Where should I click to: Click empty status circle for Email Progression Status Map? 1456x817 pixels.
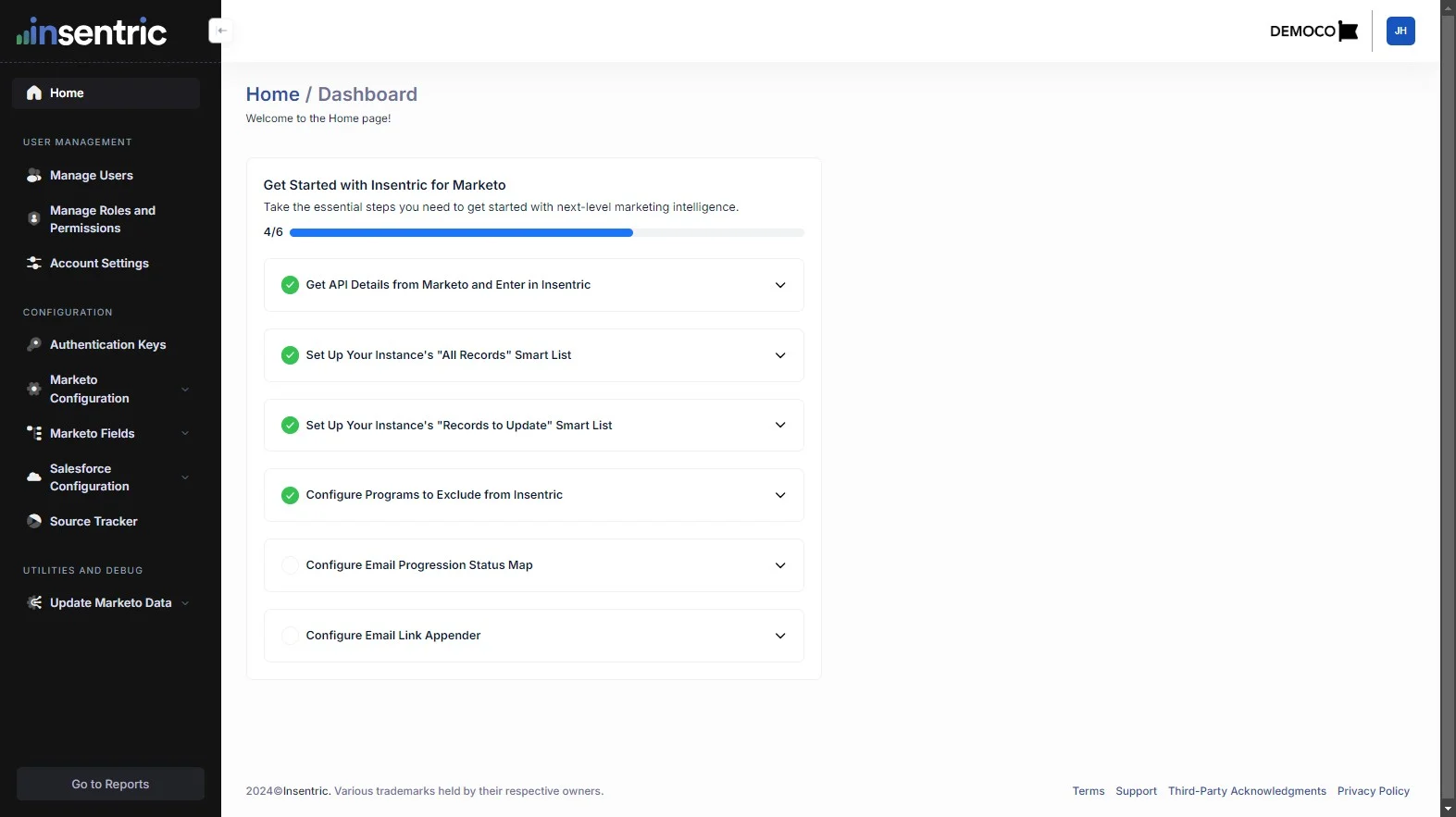point(290,565)
